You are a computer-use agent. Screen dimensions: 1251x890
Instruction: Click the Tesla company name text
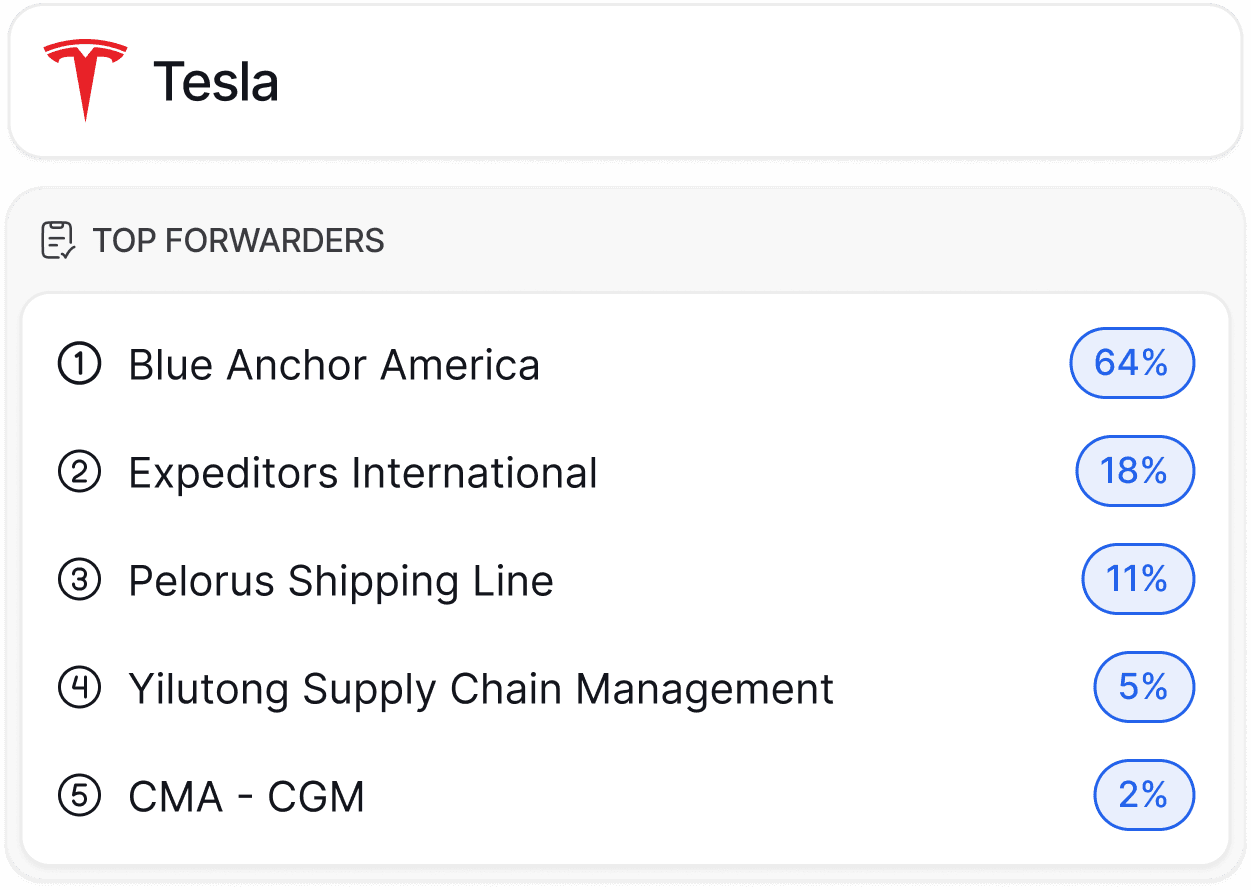coord(216,82)
